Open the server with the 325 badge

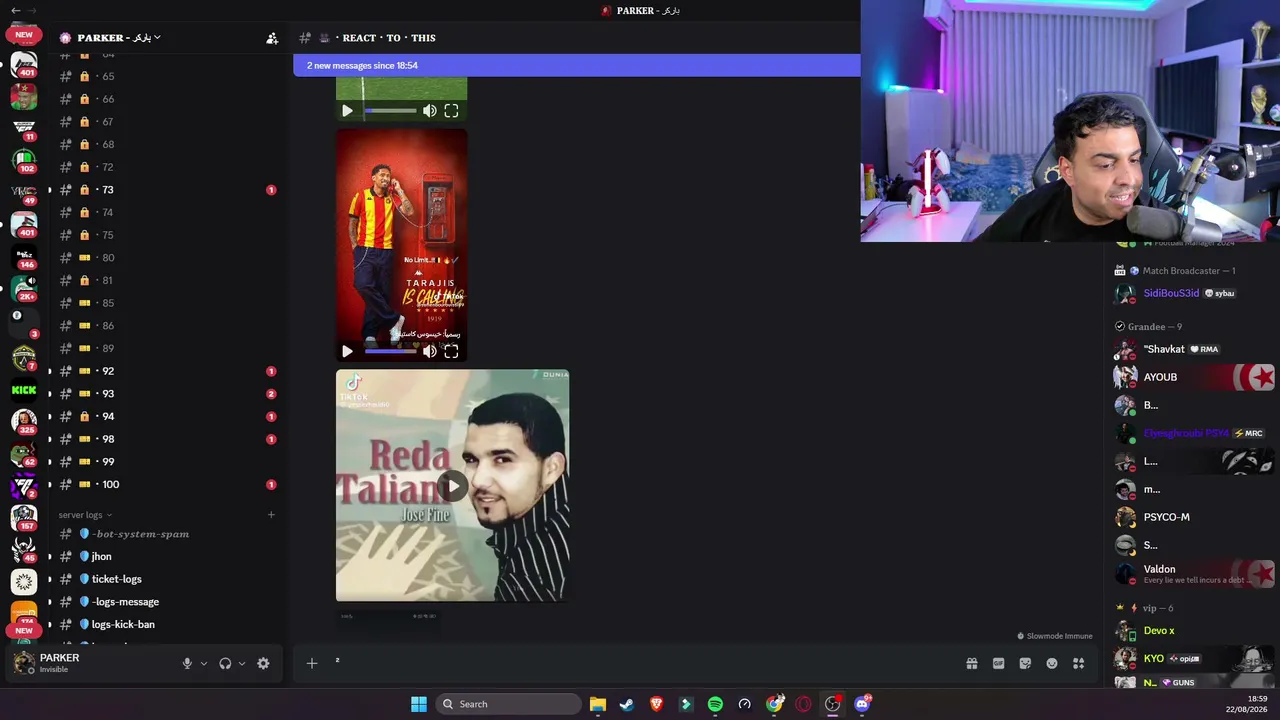(x=24, y=421)
